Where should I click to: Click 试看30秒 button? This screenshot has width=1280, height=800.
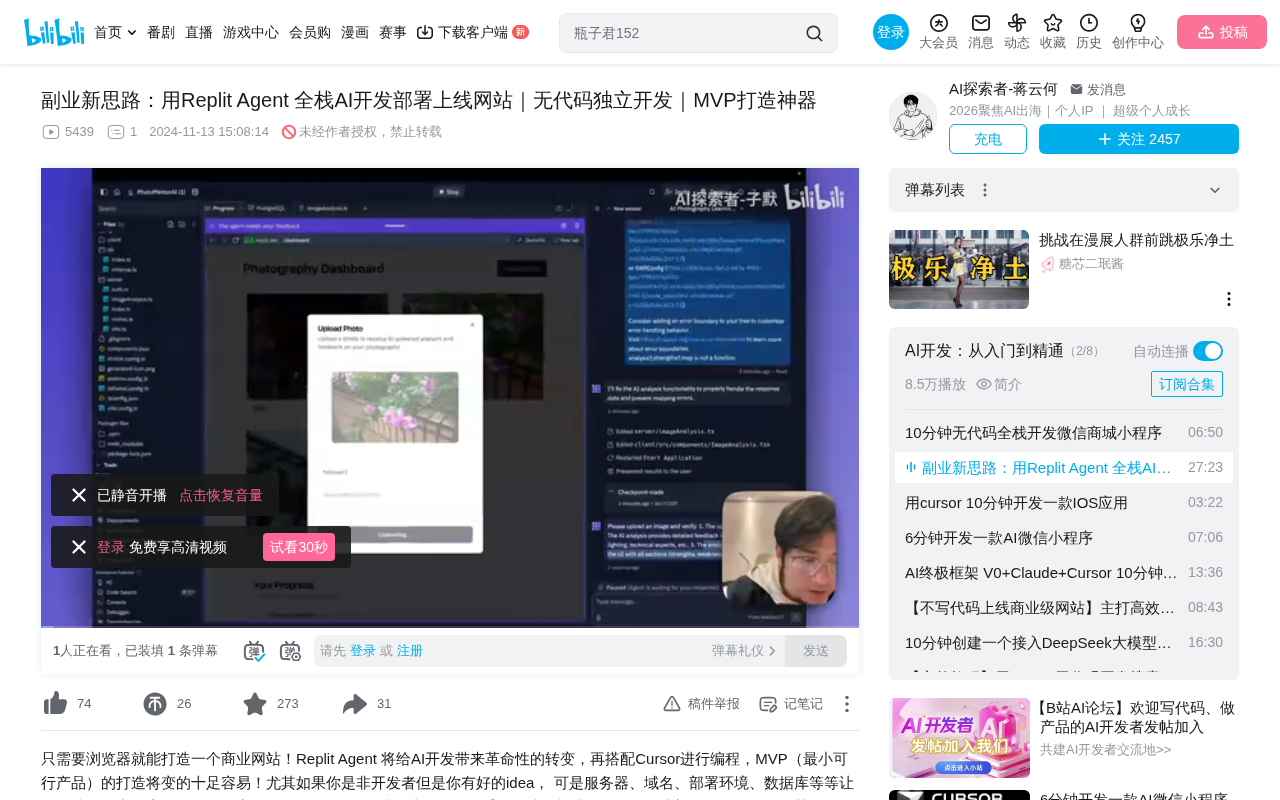(x=299, y=547)
